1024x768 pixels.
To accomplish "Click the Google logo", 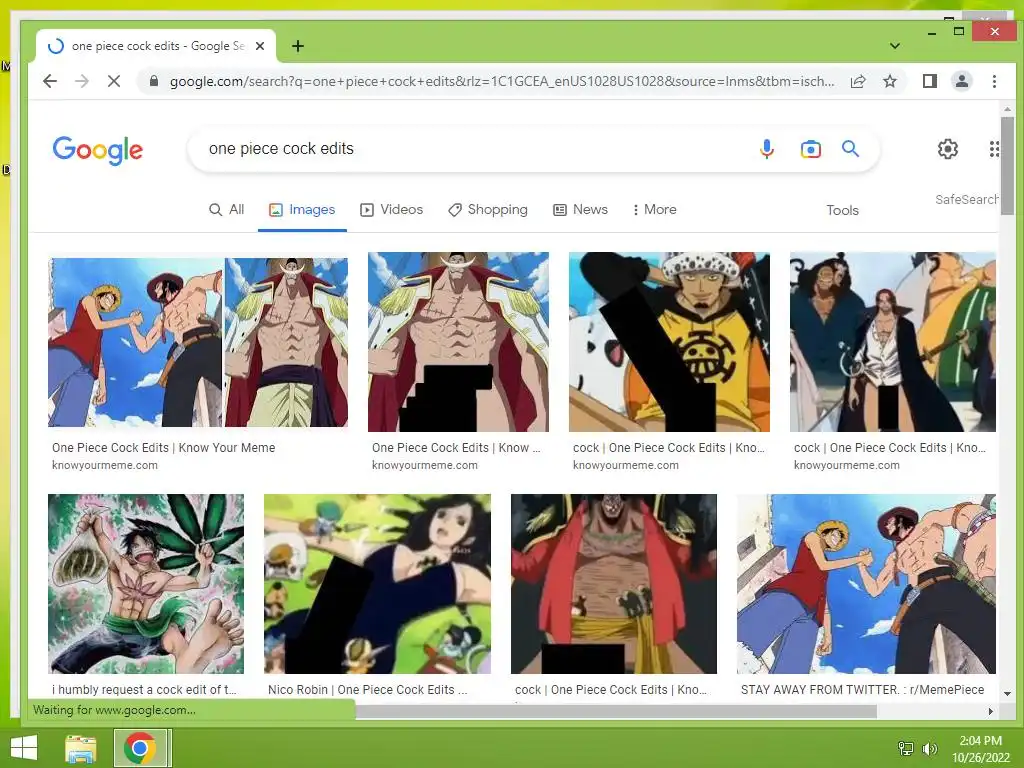I will [97, 150].
